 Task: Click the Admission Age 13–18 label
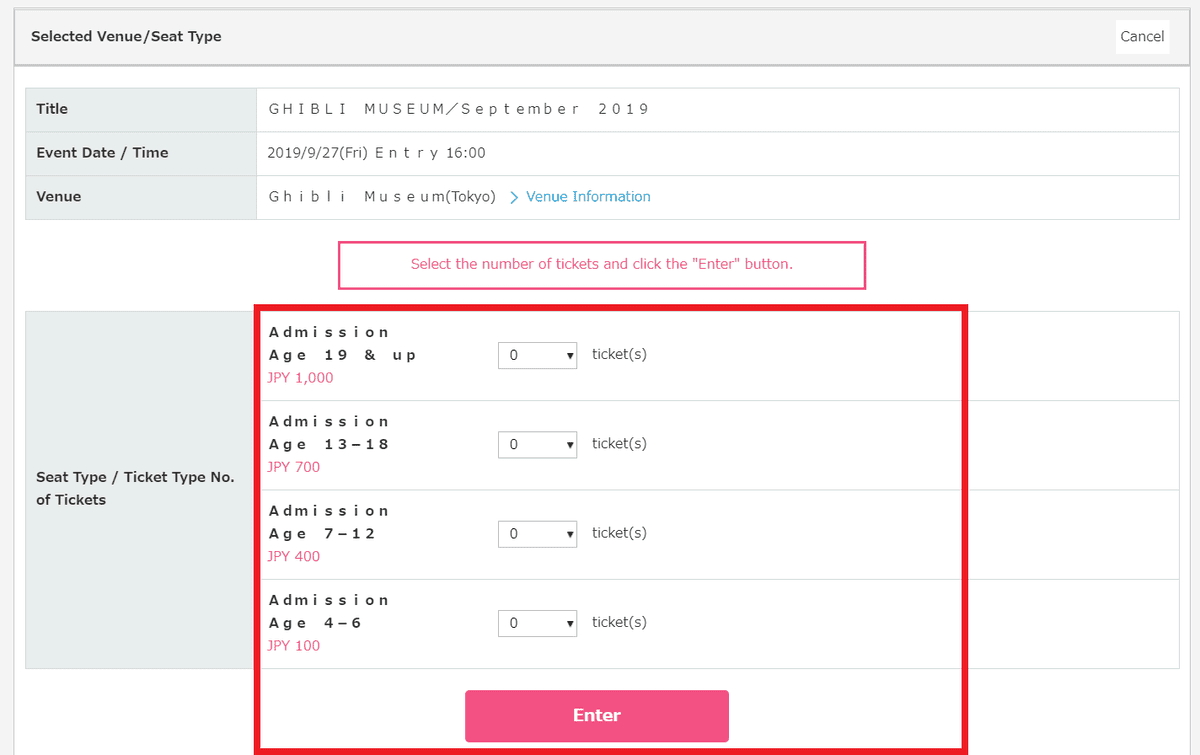(329, 433)
